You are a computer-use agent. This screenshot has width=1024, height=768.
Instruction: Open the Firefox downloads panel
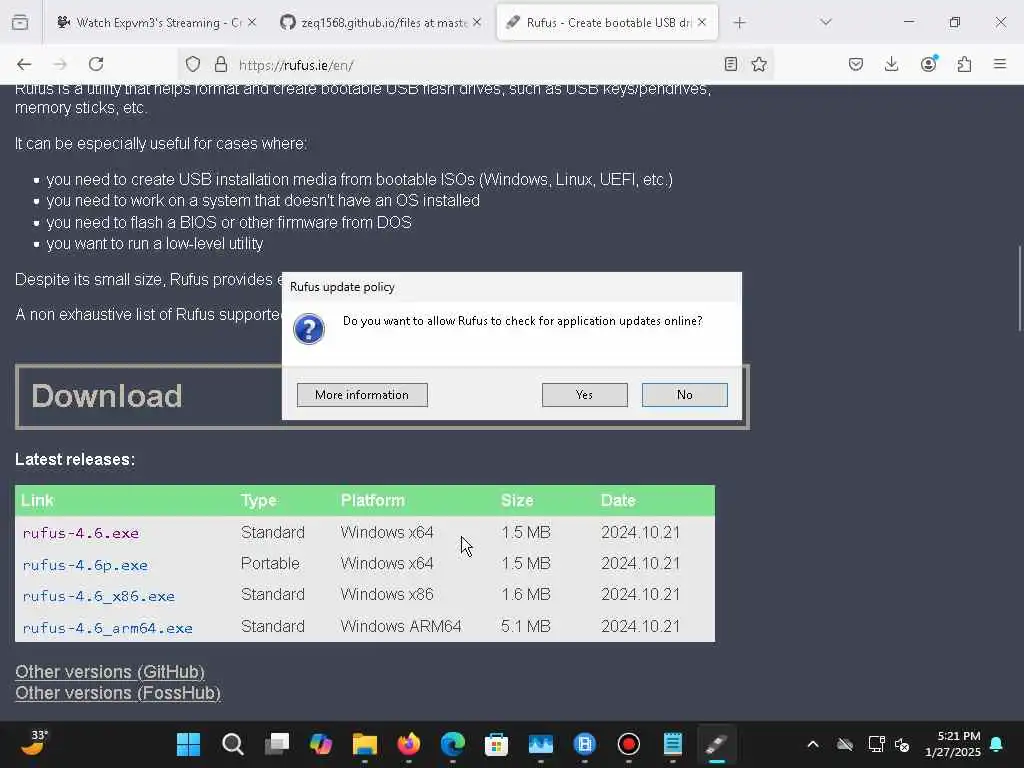click(x=891, y=64)
